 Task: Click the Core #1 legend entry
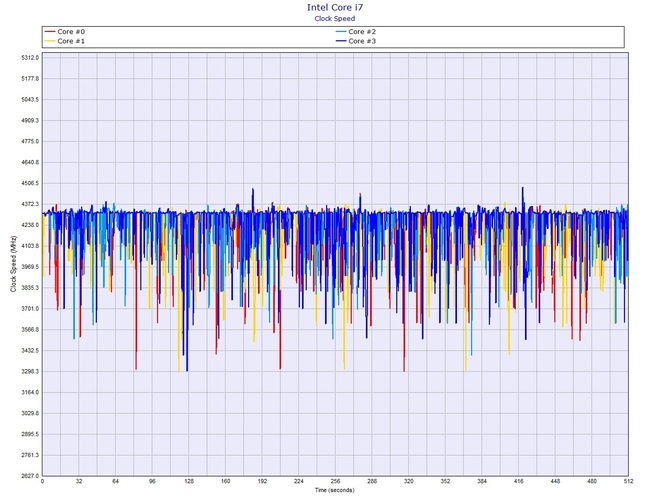pos(65,41)
